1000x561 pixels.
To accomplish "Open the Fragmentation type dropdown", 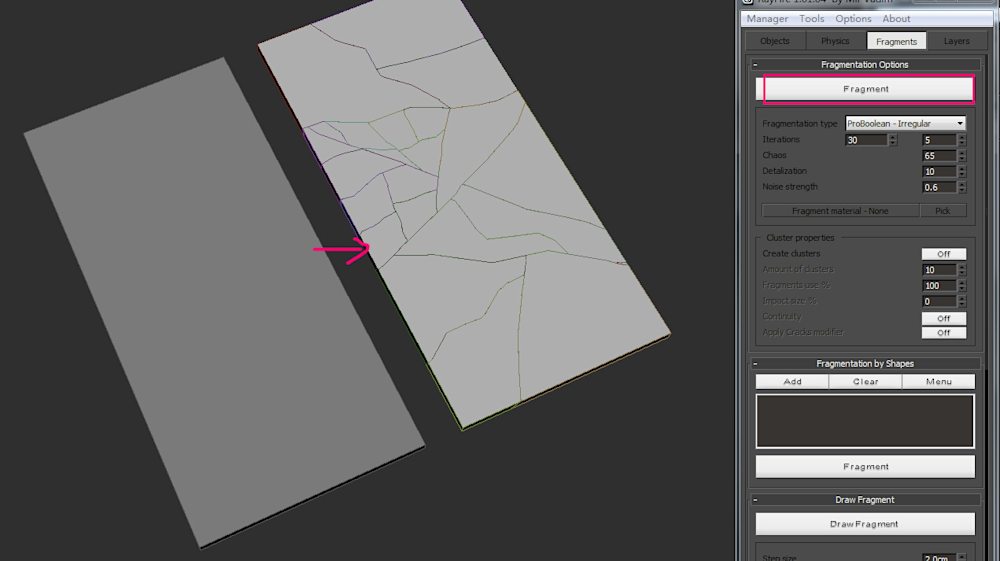I will point(905,123).
